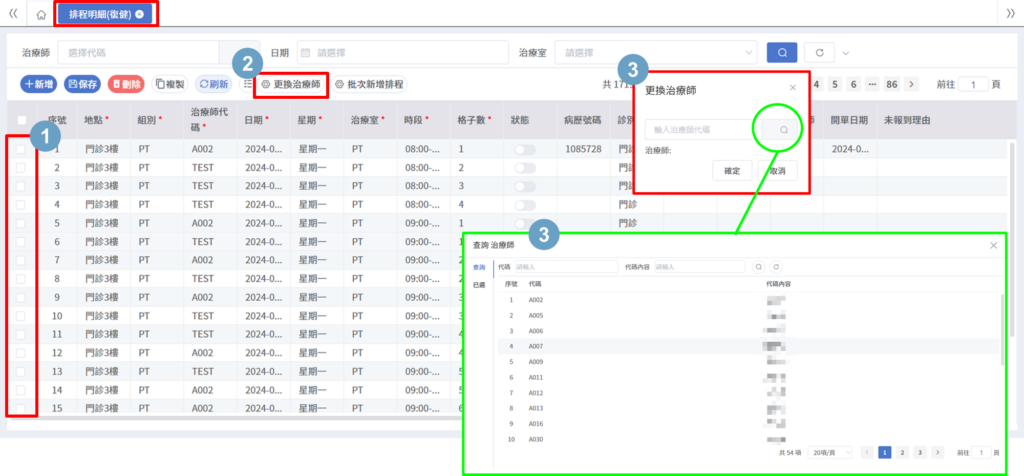1024x476 pixels.
Task: Go to page 86 in main pagination
Action: click(892, 84)
